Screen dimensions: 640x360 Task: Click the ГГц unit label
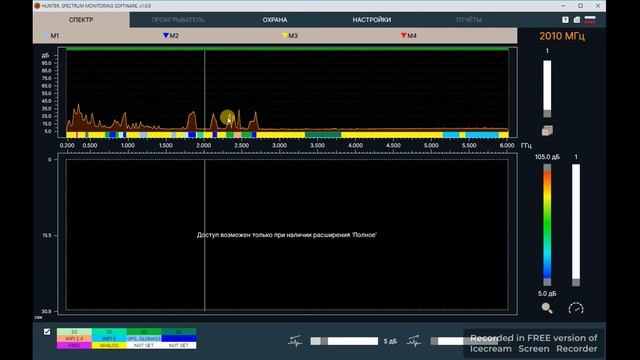pyautogui.click(x=526, y=145)
